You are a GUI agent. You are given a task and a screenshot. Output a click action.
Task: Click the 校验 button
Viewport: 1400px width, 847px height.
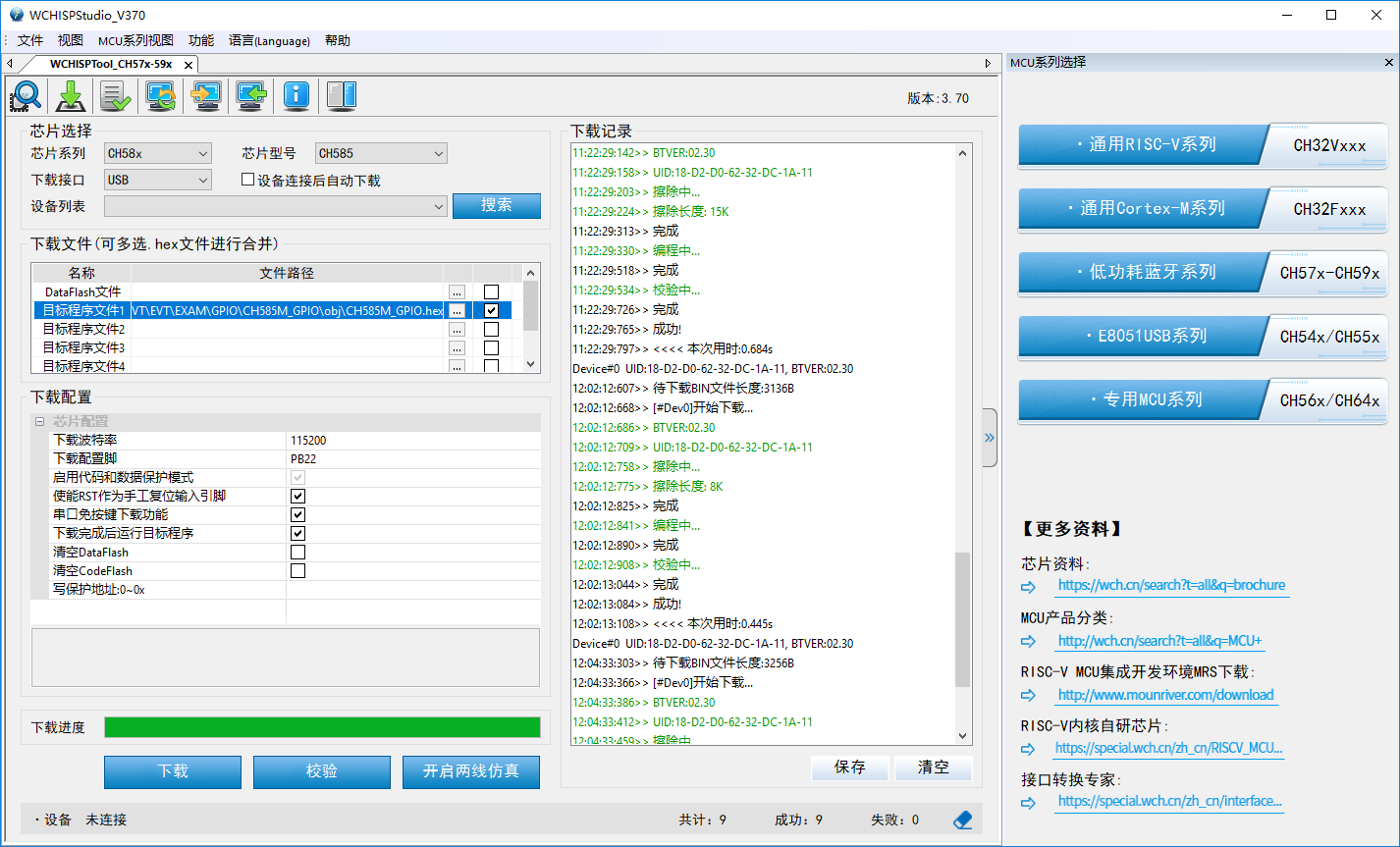tap(322, 771)
